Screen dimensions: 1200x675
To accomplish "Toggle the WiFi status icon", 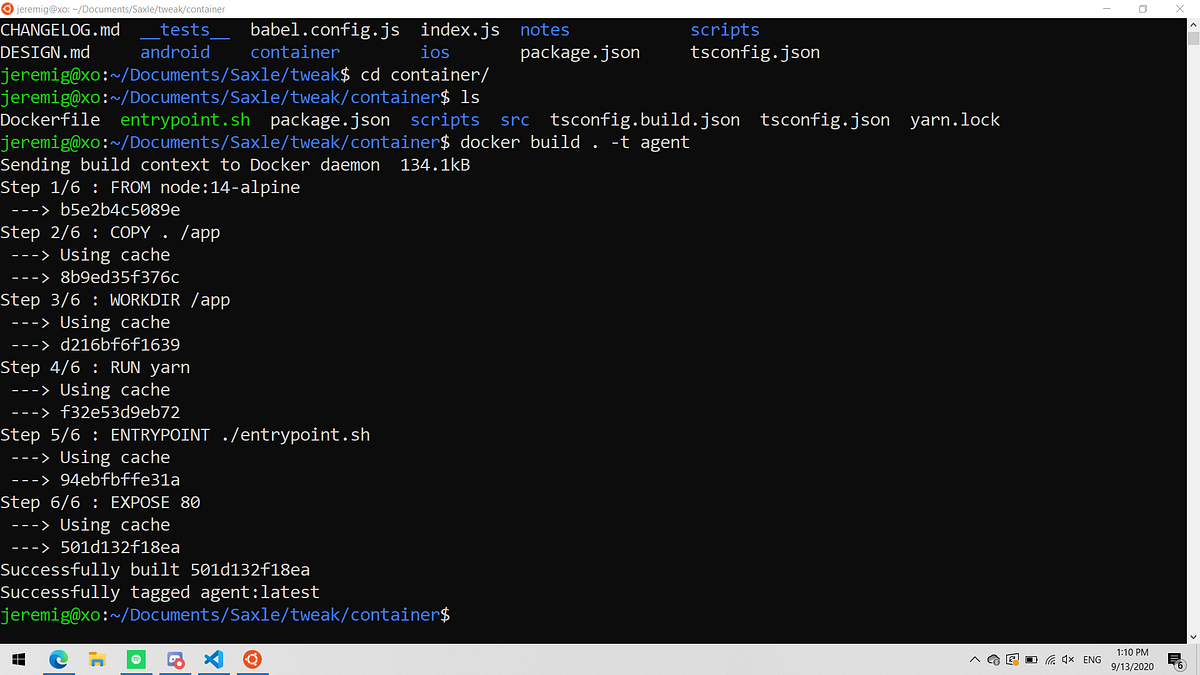I will coord(1051,659).
